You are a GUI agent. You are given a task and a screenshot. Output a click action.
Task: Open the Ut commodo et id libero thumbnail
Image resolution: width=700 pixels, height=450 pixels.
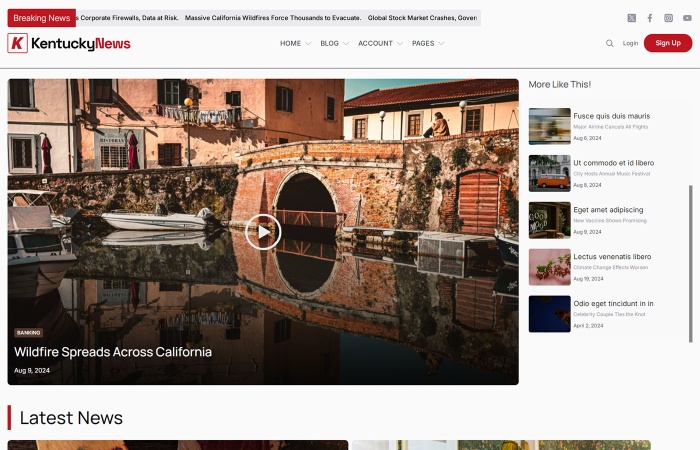(x=550, y=173)
